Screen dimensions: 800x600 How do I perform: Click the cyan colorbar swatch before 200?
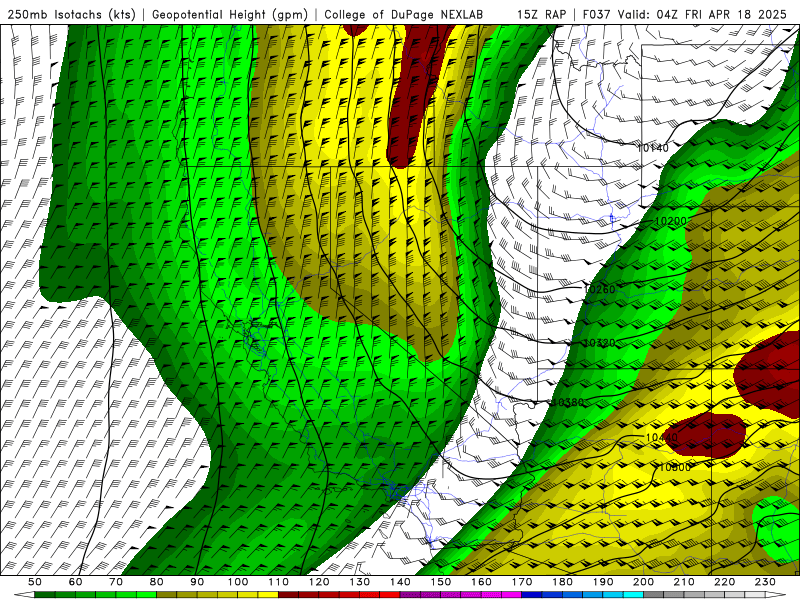click(x=633, y=595)
